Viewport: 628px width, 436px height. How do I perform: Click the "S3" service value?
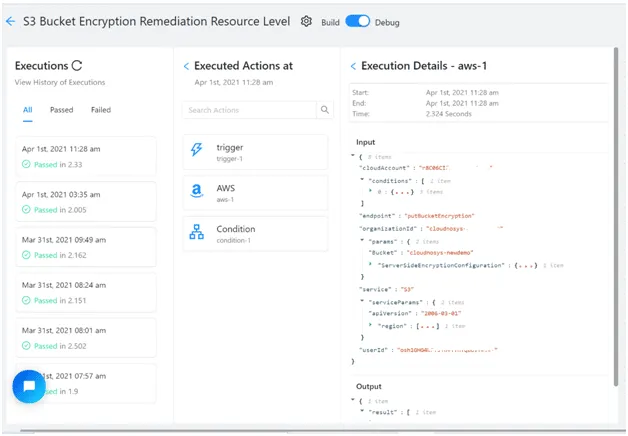coord(407,289)
